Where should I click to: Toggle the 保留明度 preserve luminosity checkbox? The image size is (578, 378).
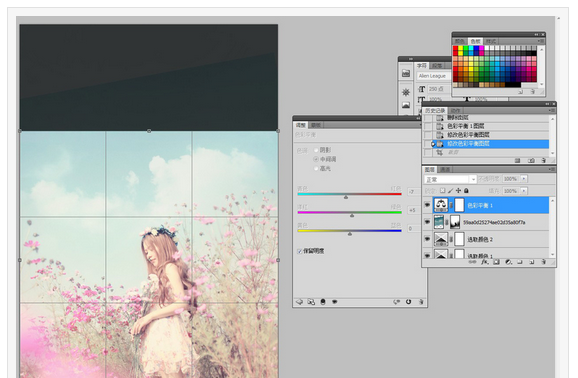300,251
